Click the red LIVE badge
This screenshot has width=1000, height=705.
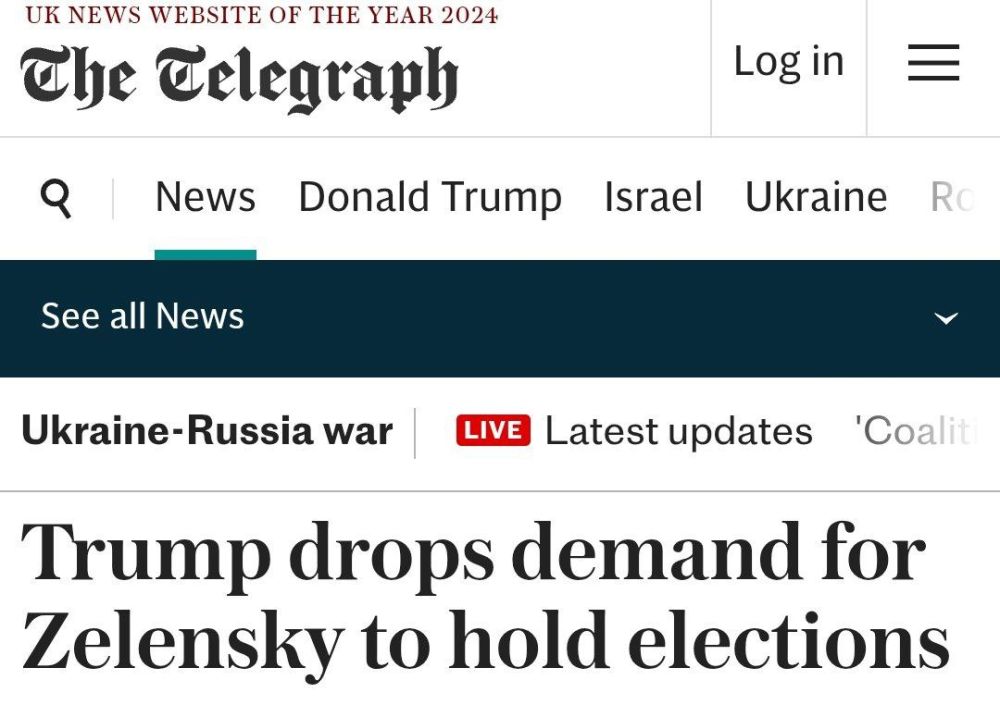coord(493,431)
